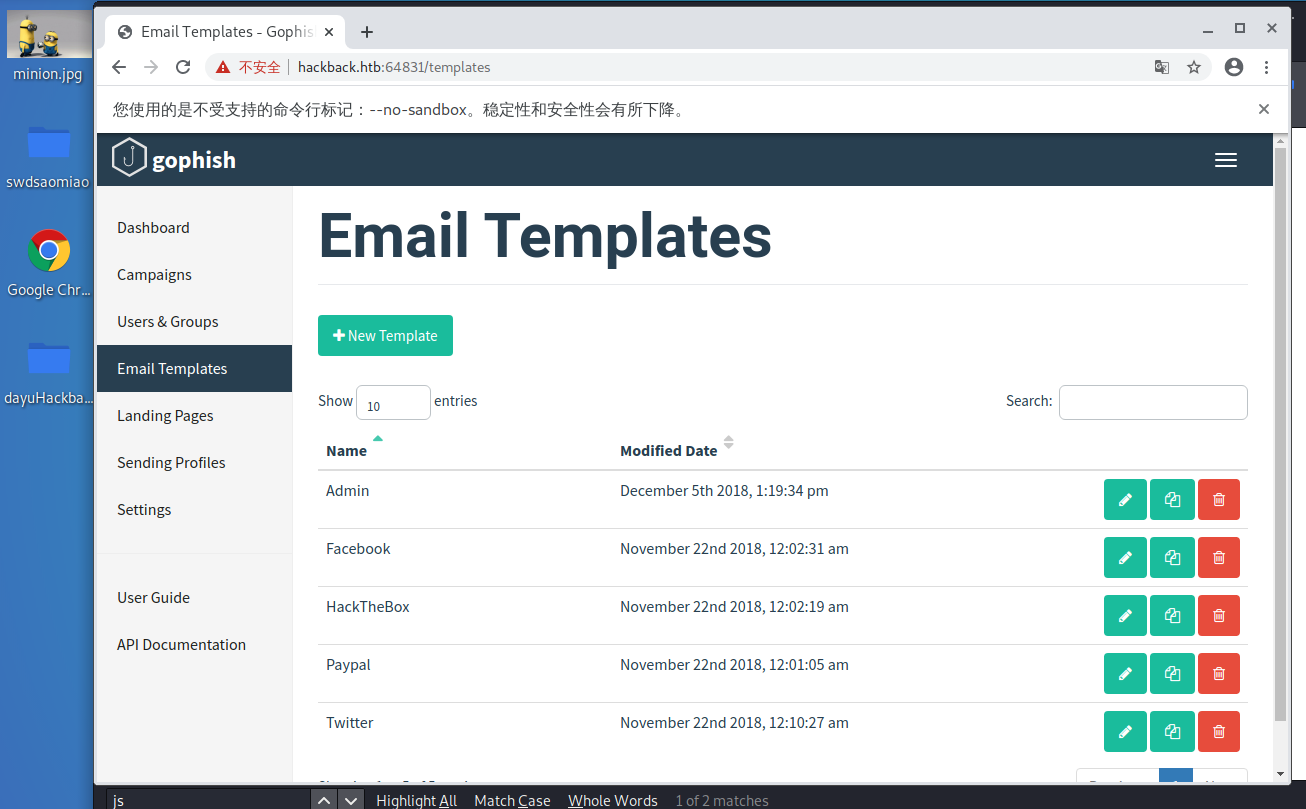Open the translate page icon

pos(1161,67)
